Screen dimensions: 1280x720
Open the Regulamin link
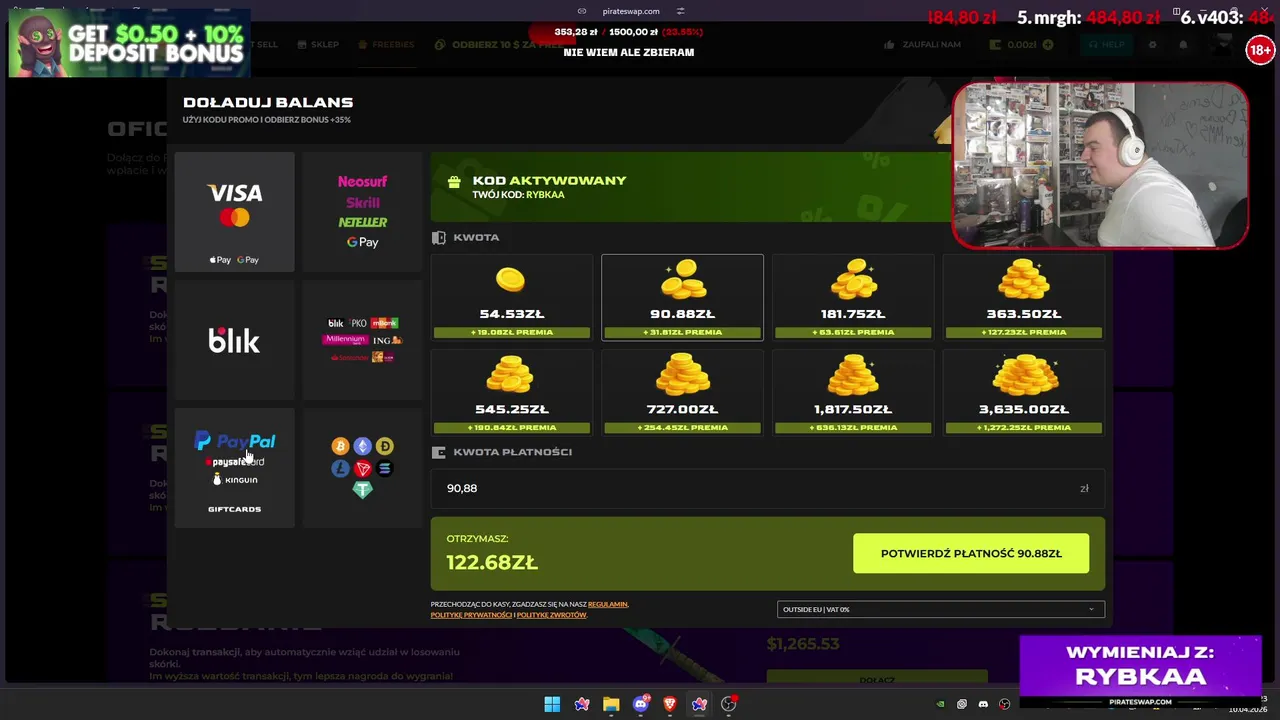point(608,604)
